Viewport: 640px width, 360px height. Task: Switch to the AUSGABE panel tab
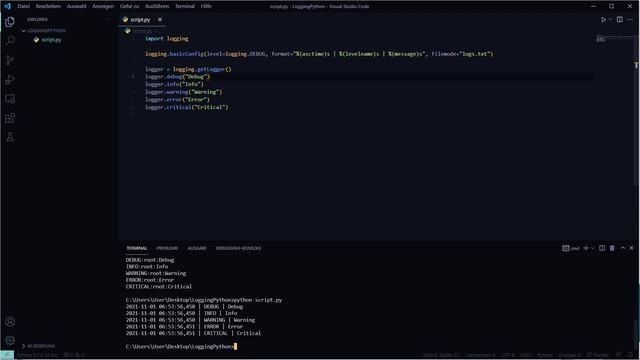[x=197, y=248]
